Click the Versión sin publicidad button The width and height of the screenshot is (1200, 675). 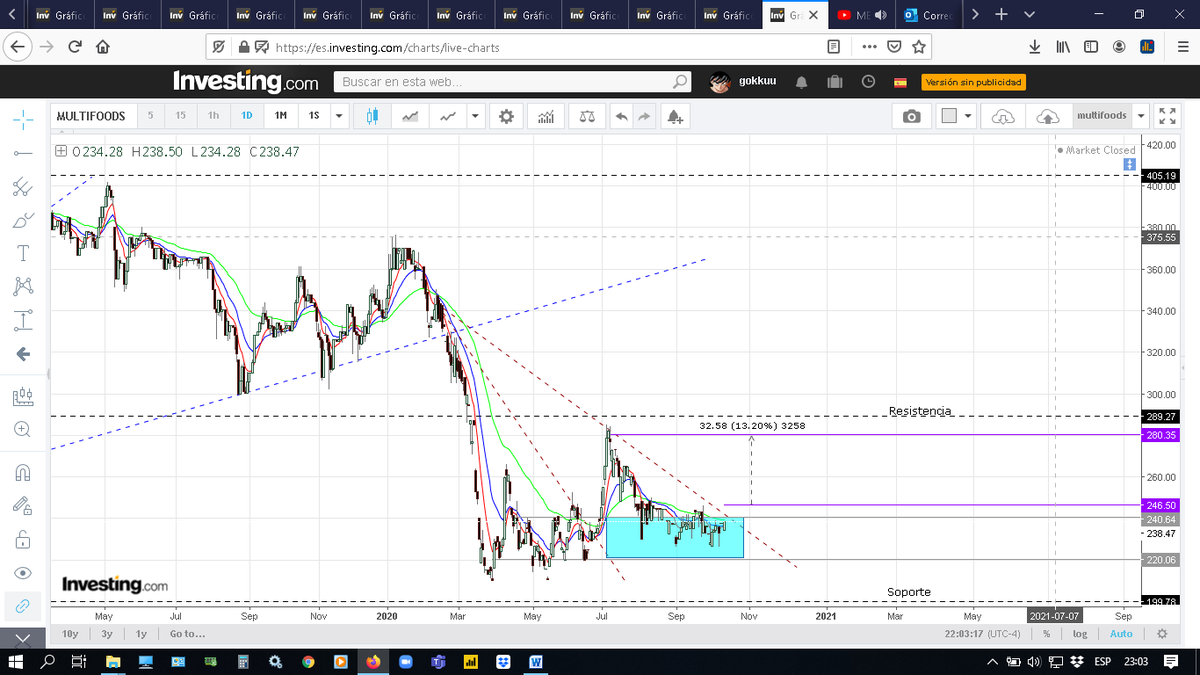pos(973,82)
